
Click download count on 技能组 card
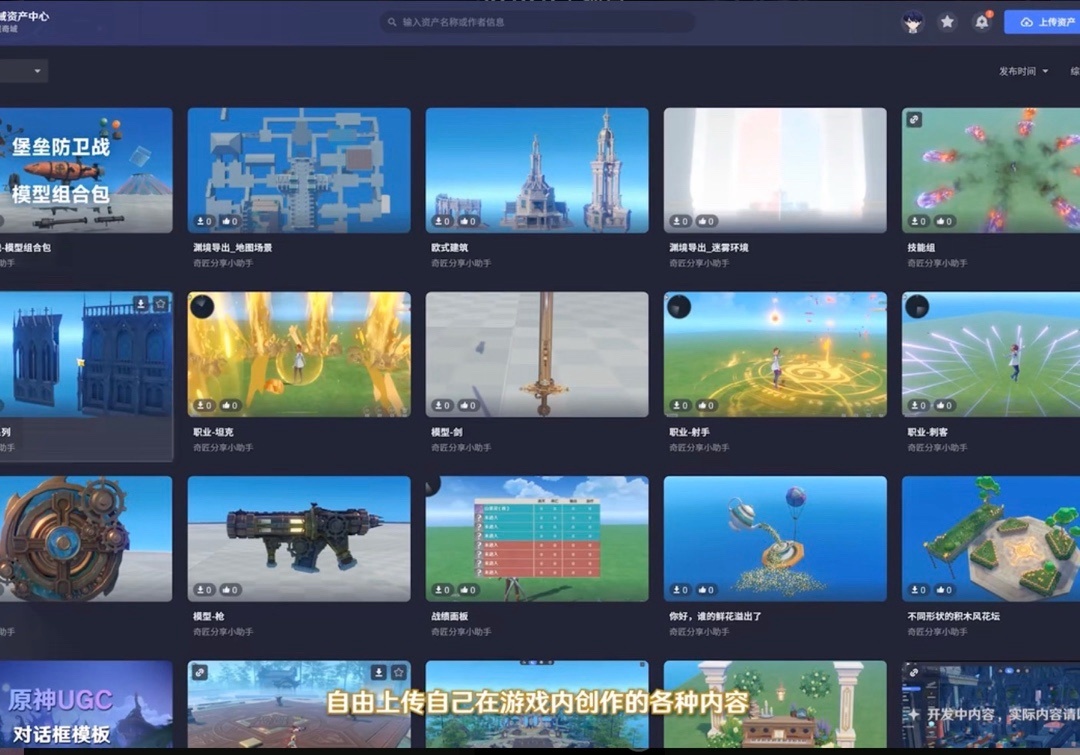(x=919, y=221)
